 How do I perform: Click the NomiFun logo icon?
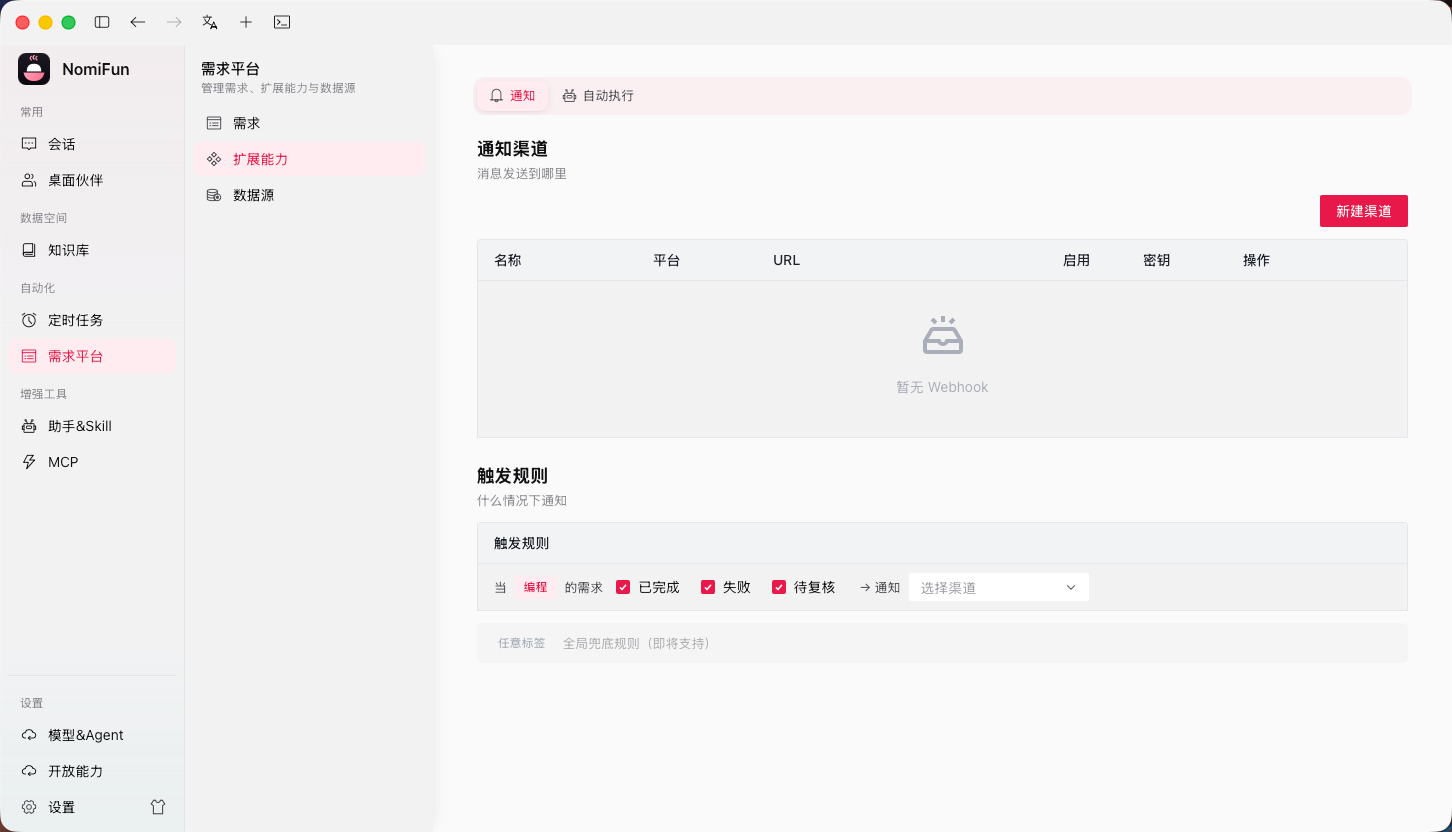tap(34, 69)
